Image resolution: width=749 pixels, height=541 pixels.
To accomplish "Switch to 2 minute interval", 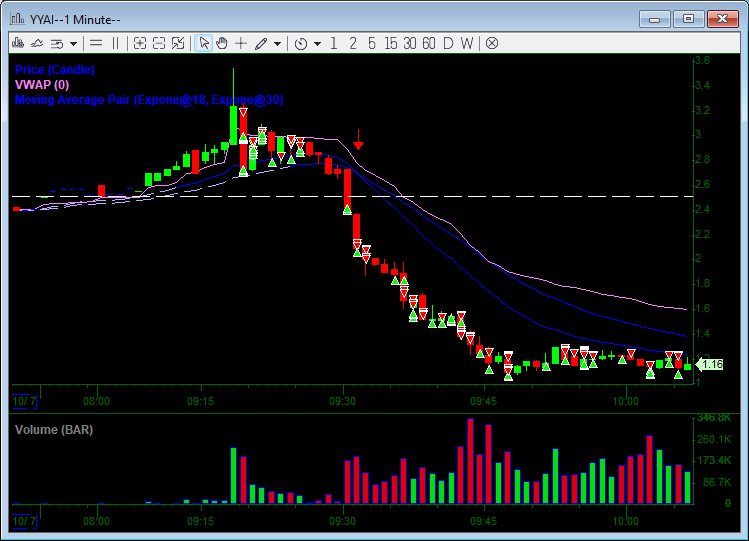I will 353,43.
